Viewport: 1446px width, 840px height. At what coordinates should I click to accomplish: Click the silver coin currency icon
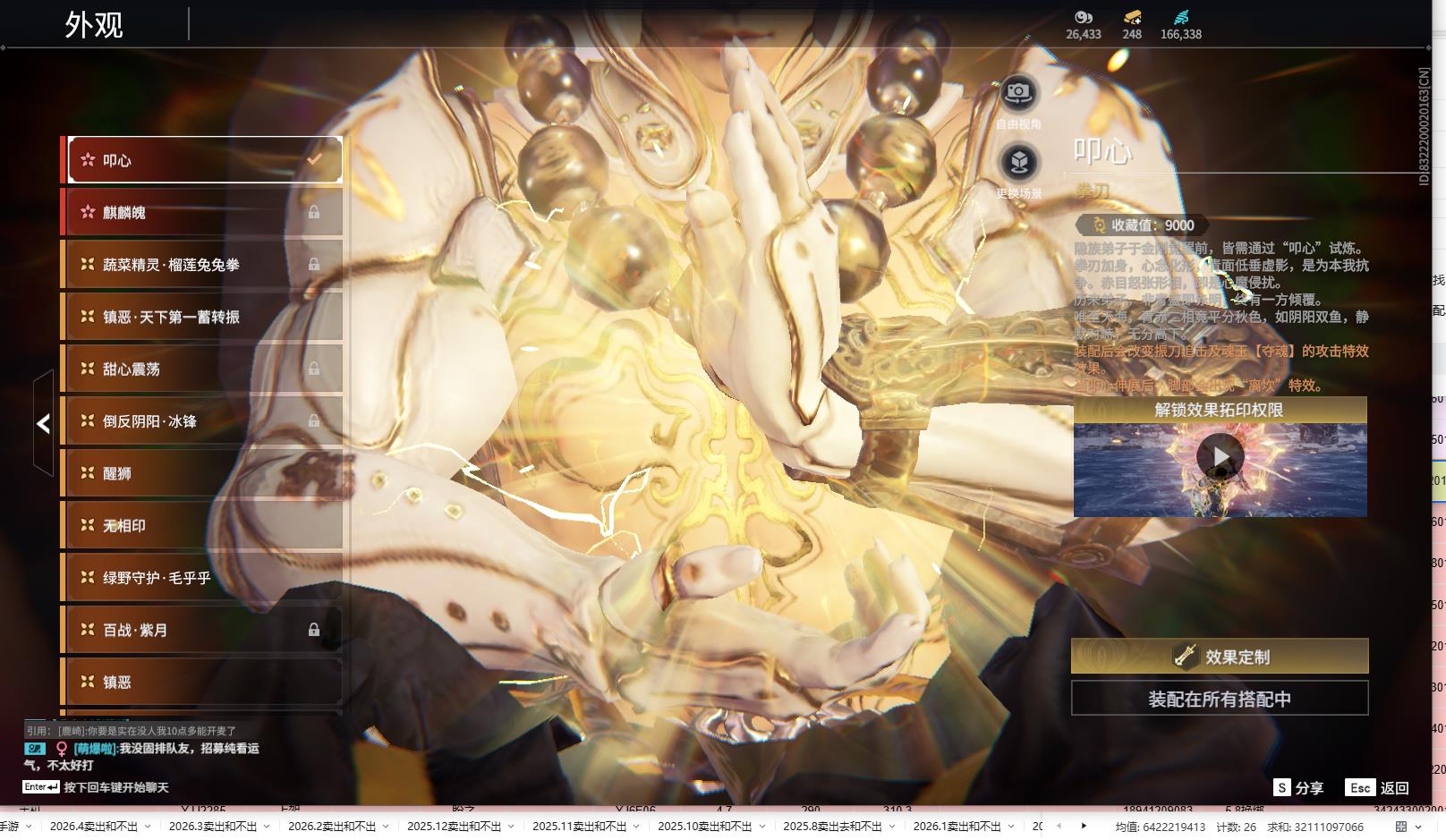click(1083, 17)
